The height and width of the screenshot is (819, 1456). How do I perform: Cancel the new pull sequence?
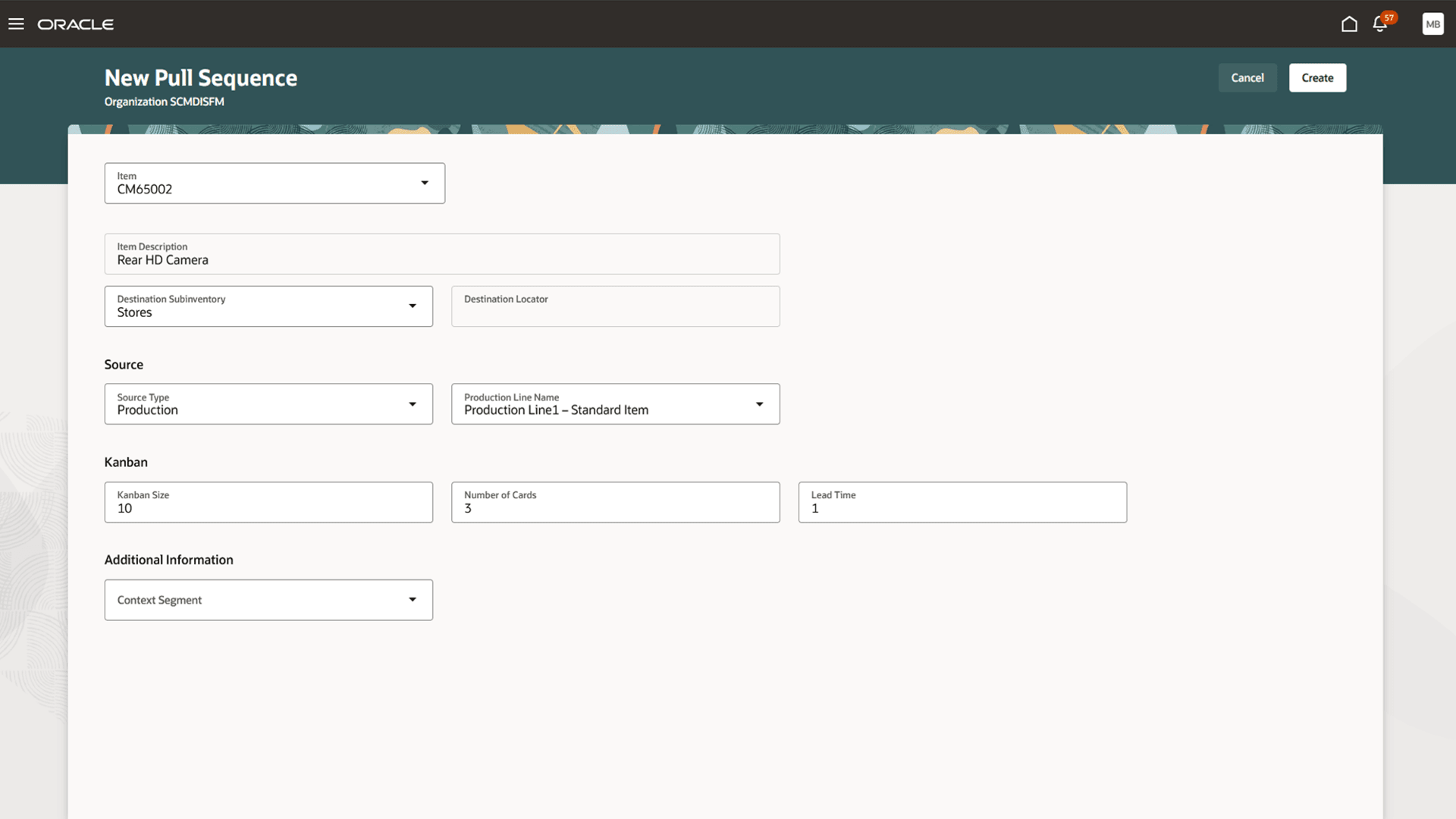[x=1247, y=77]
